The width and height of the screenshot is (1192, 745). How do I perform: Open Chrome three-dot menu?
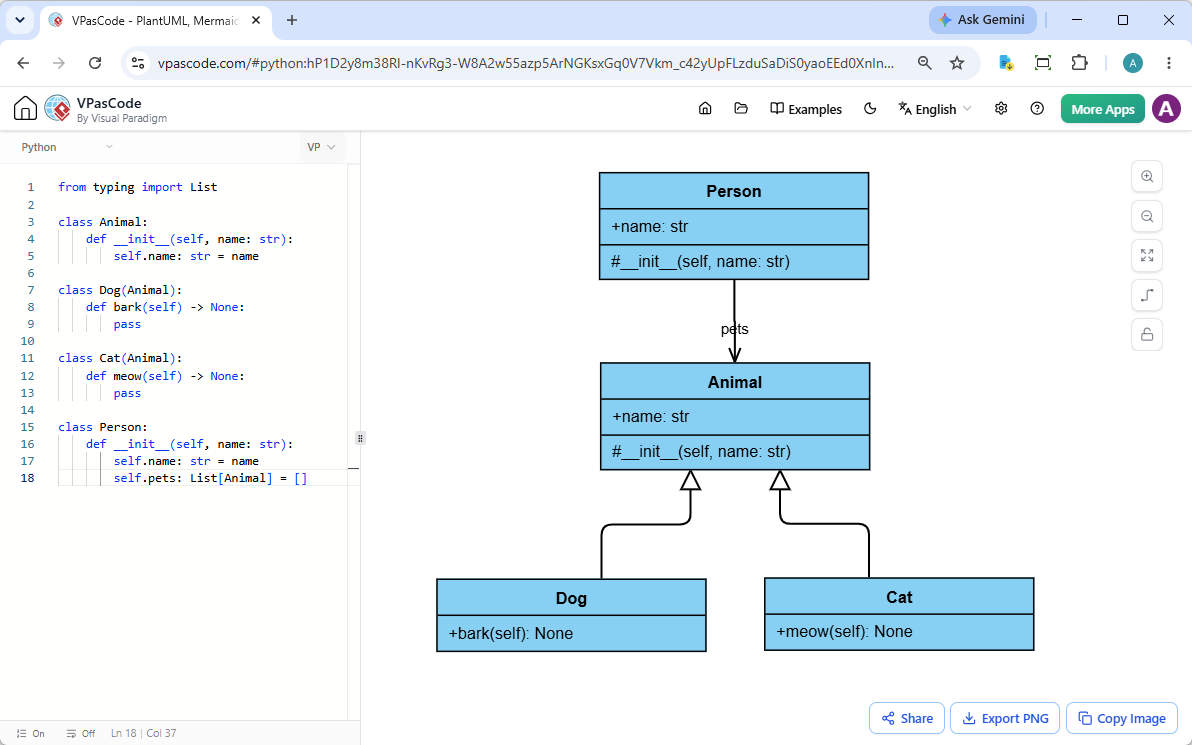coord(1169,63)
